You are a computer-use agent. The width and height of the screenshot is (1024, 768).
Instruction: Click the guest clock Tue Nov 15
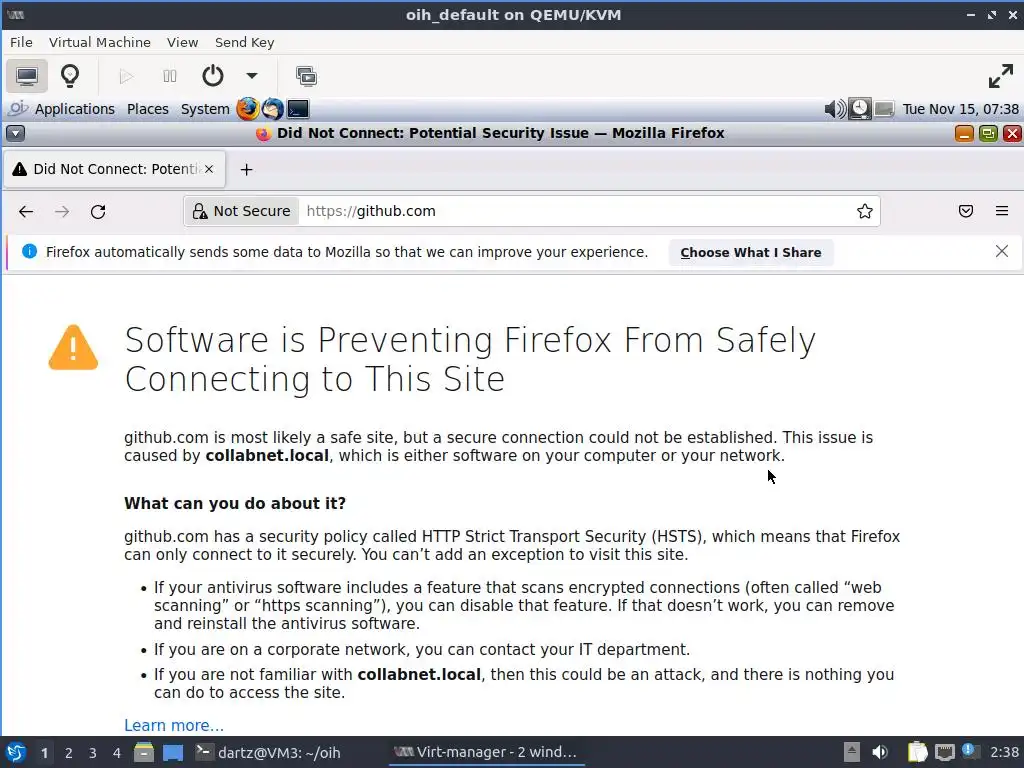tap(960, 109)
